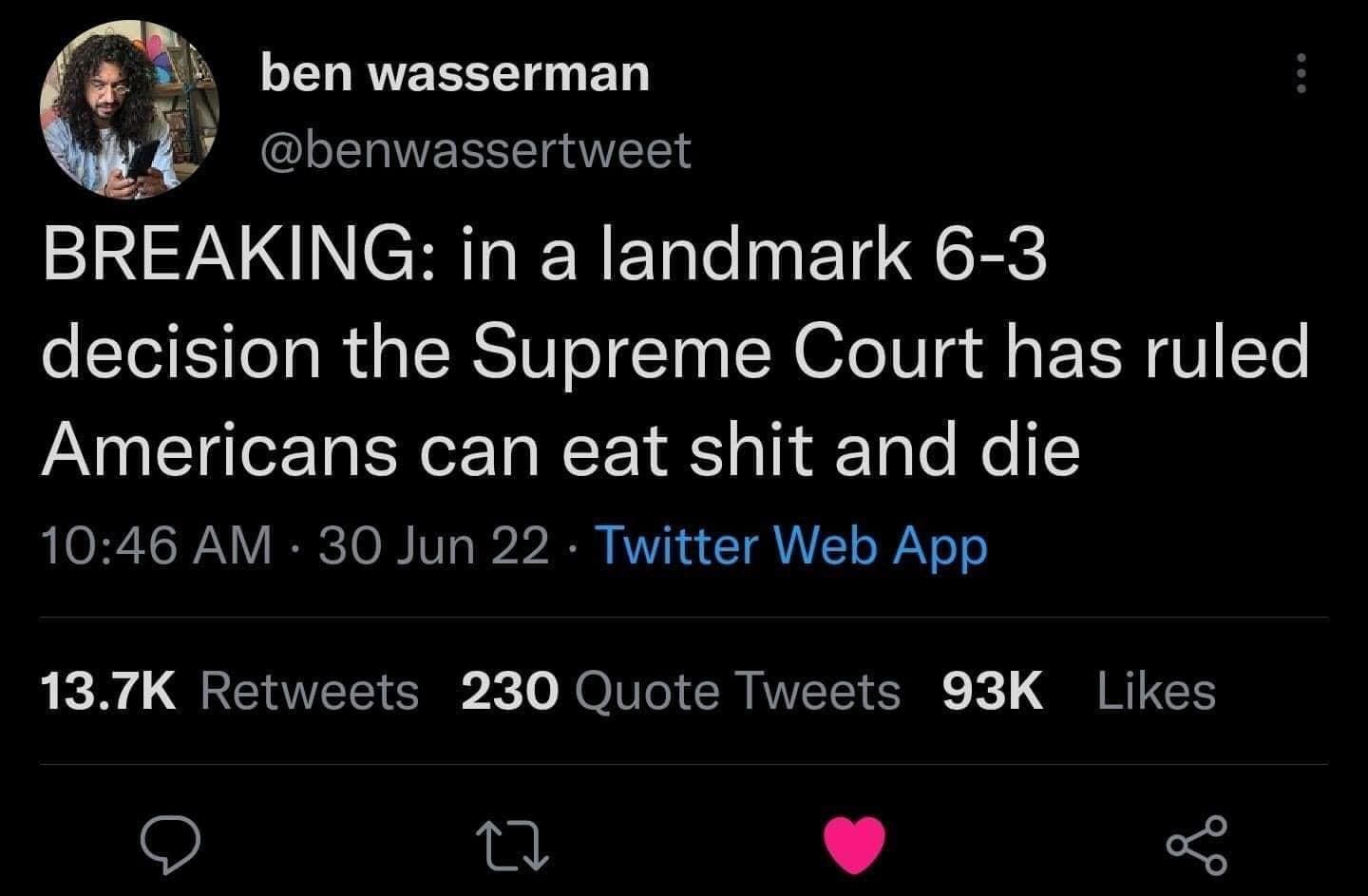View the 13.7K retweets count
The width and height of the screenshot is (1368, 896).
tap(108, 691)
